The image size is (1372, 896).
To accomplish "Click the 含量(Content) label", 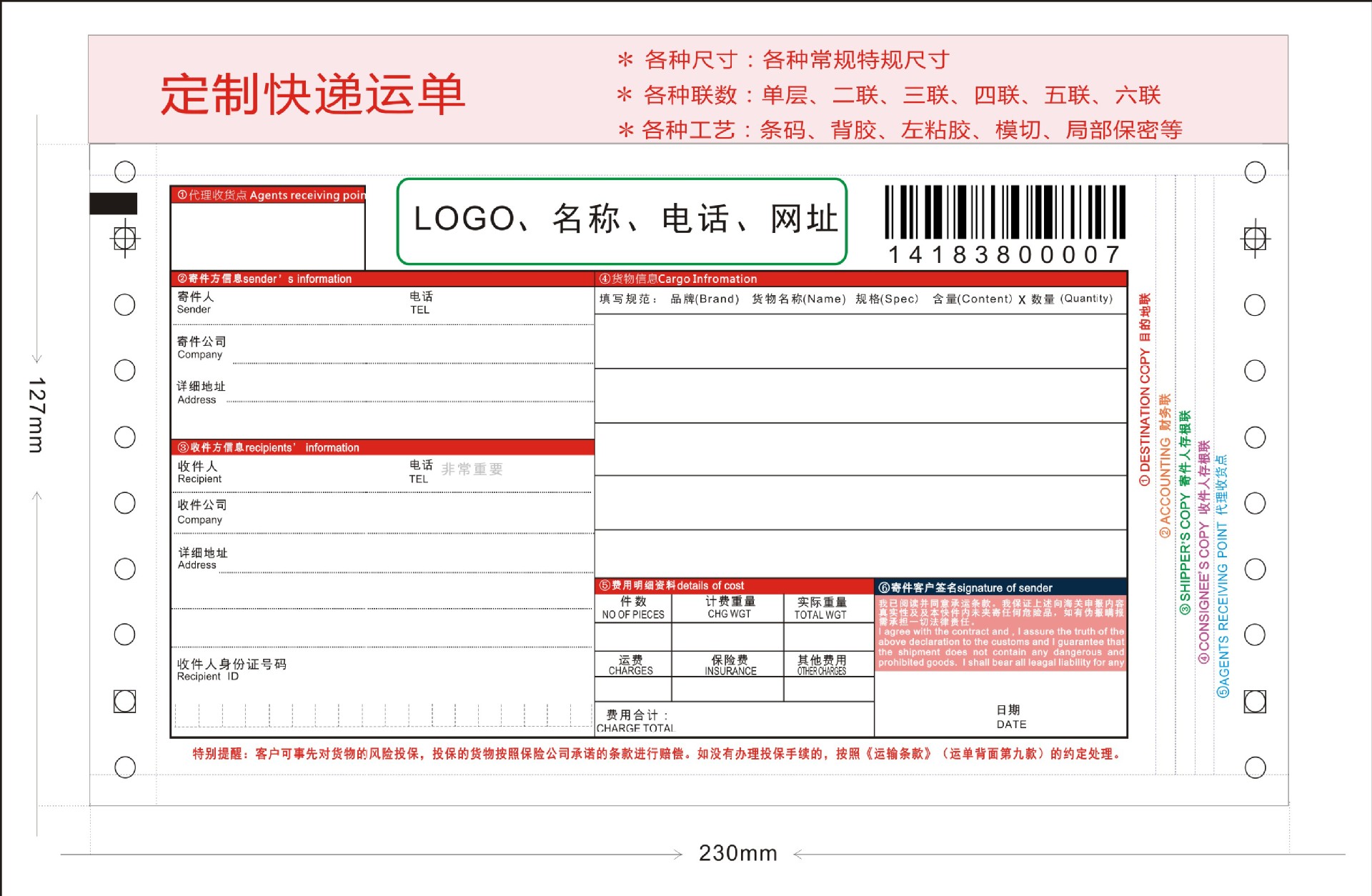I will click(972, 299).
